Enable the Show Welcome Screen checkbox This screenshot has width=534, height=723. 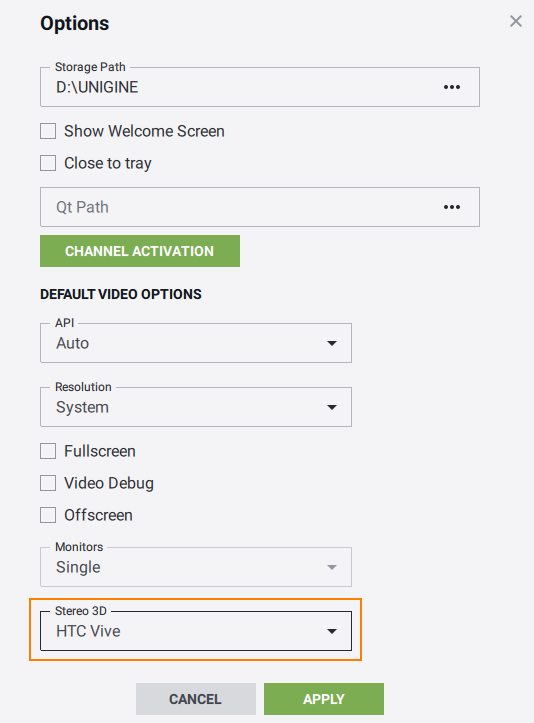pos(48,131)
